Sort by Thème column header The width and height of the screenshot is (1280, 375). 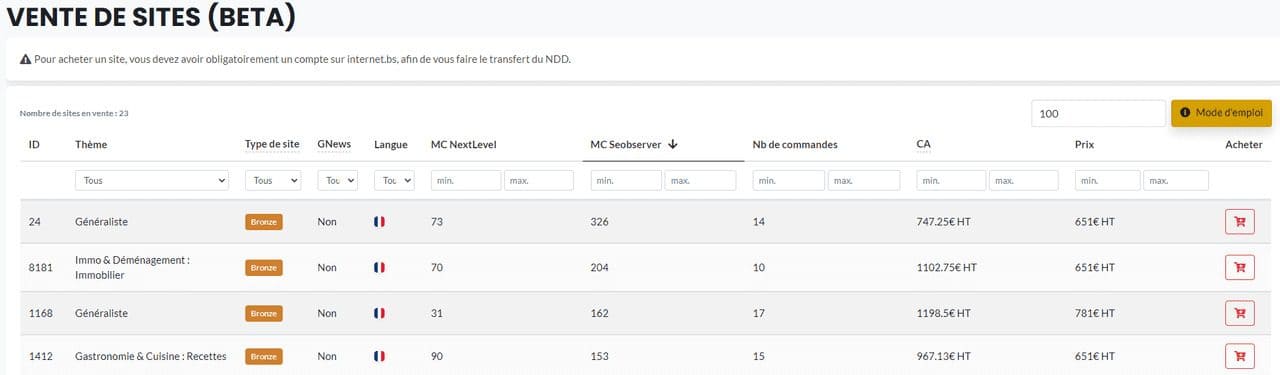(91, 144)
